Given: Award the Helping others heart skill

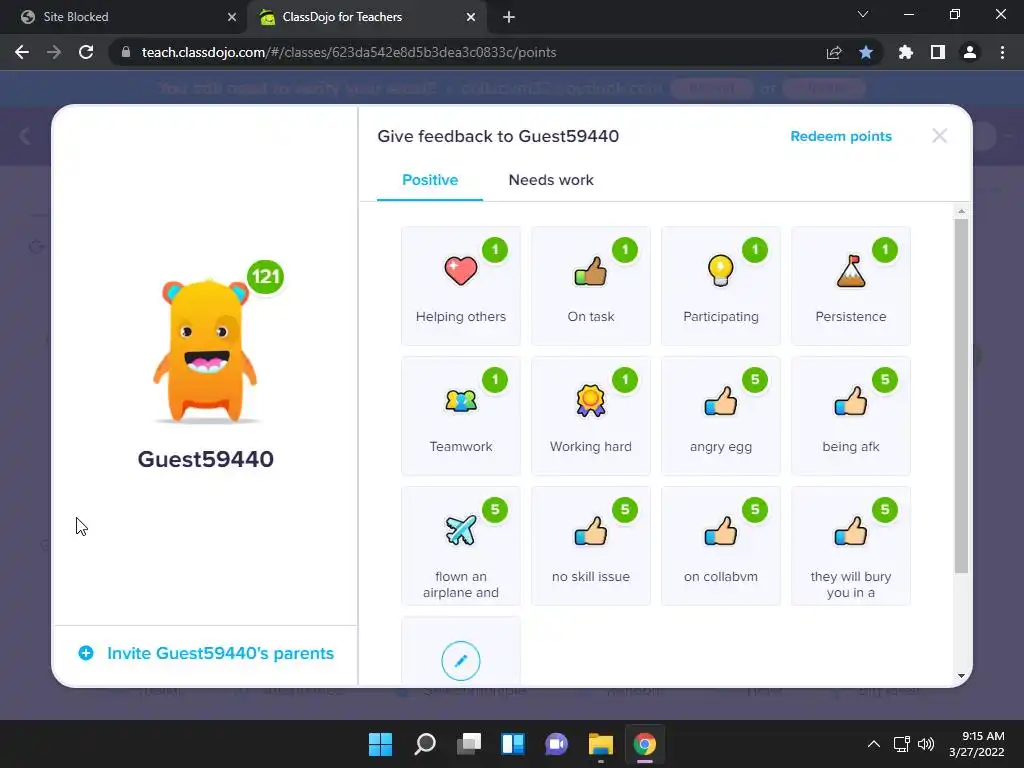Looking at the screenshot, I should pos(460,285).
